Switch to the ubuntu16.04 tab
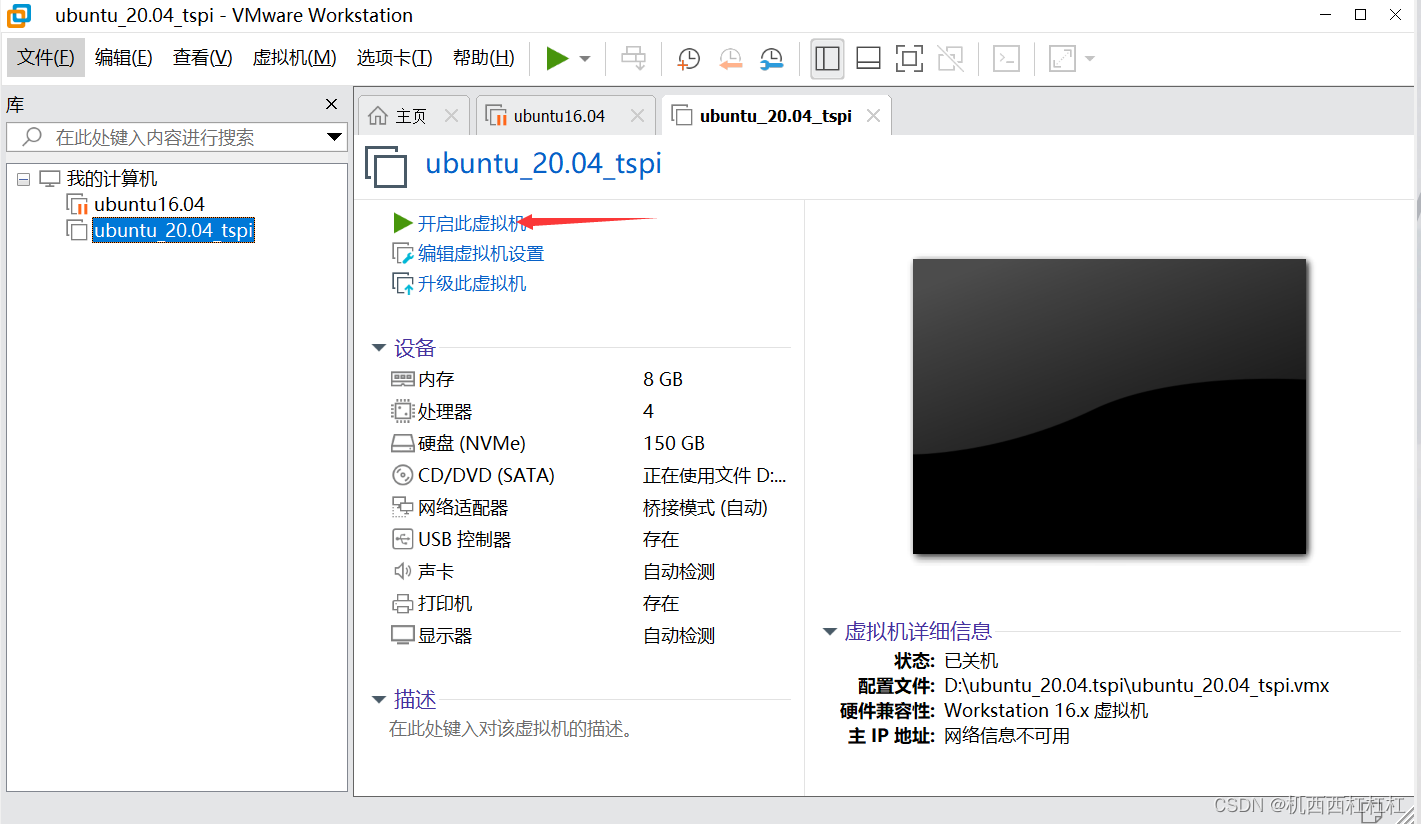 click(560, 114)
